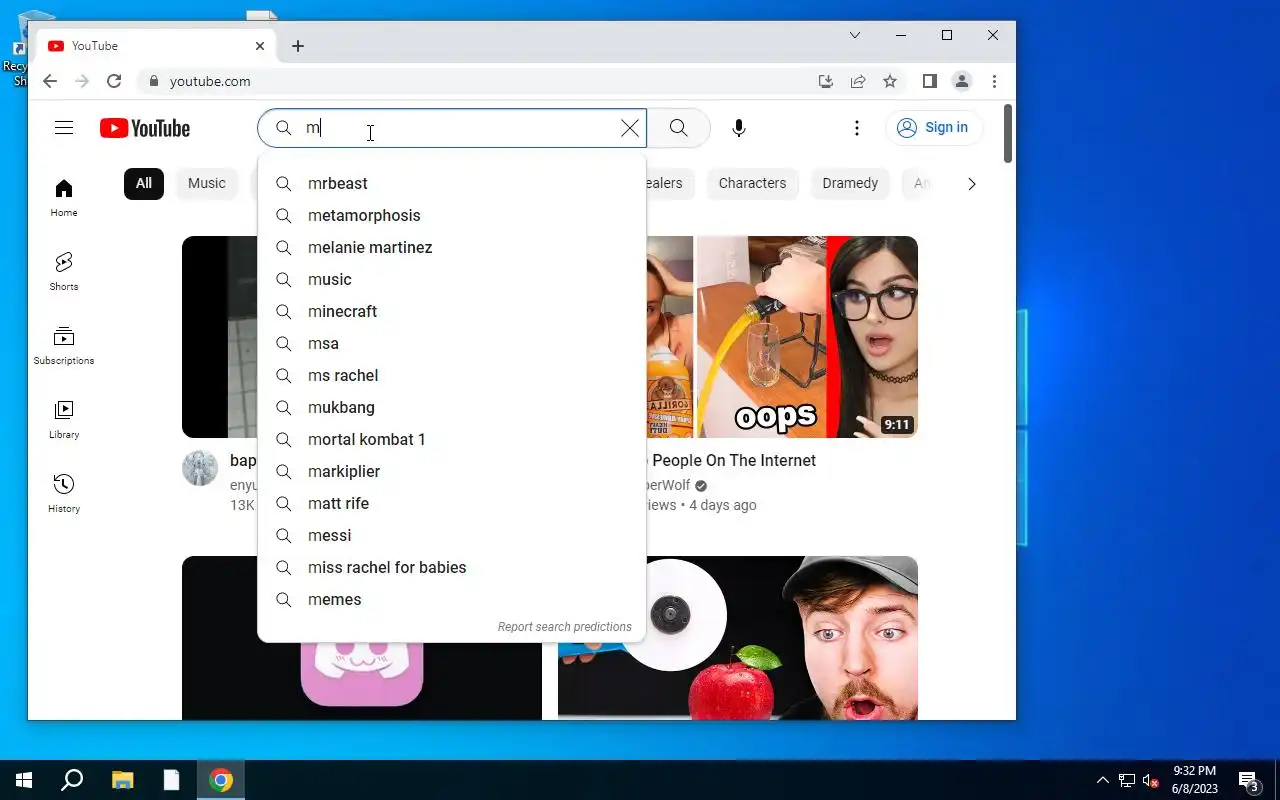Open the taskbar clock and date

(x=1194, y=780)
